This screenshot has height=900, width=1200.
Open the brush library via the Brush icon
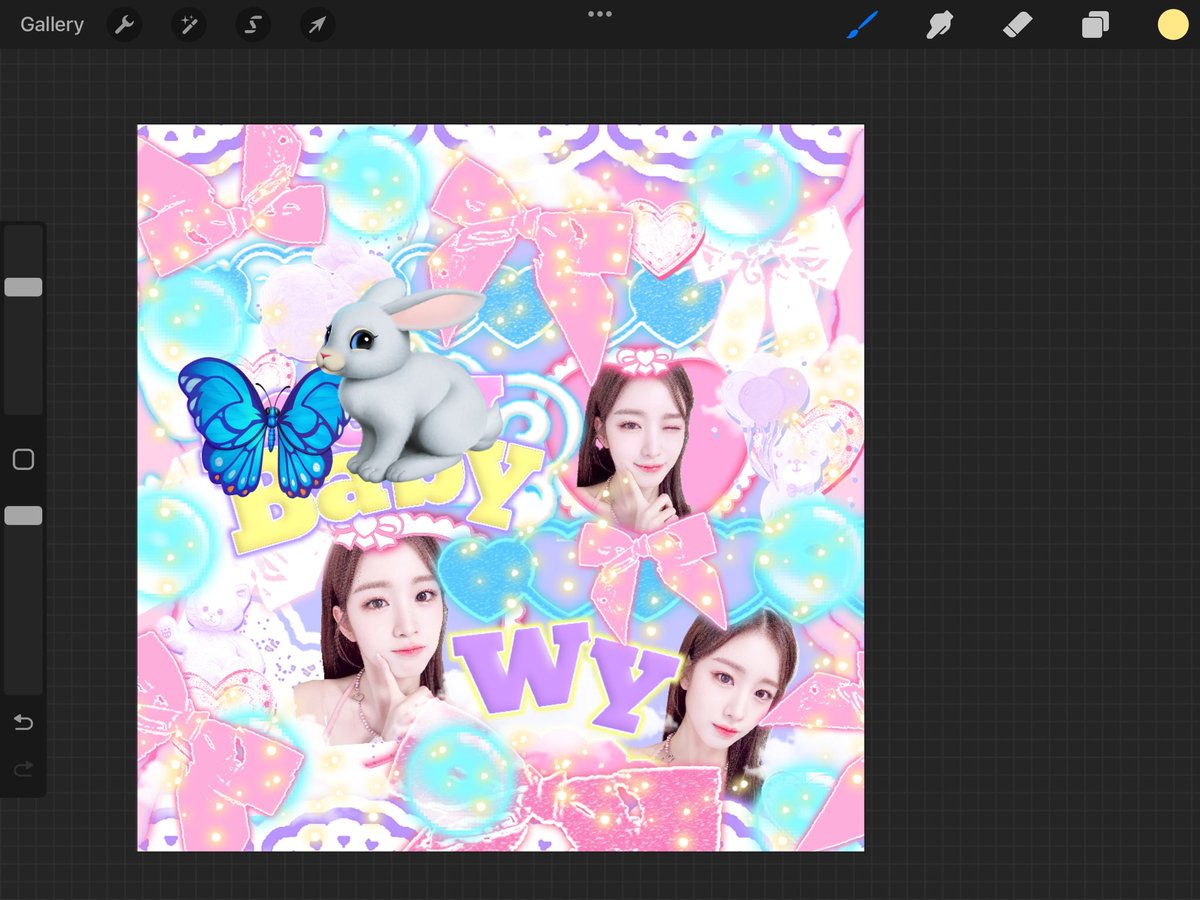862,24
